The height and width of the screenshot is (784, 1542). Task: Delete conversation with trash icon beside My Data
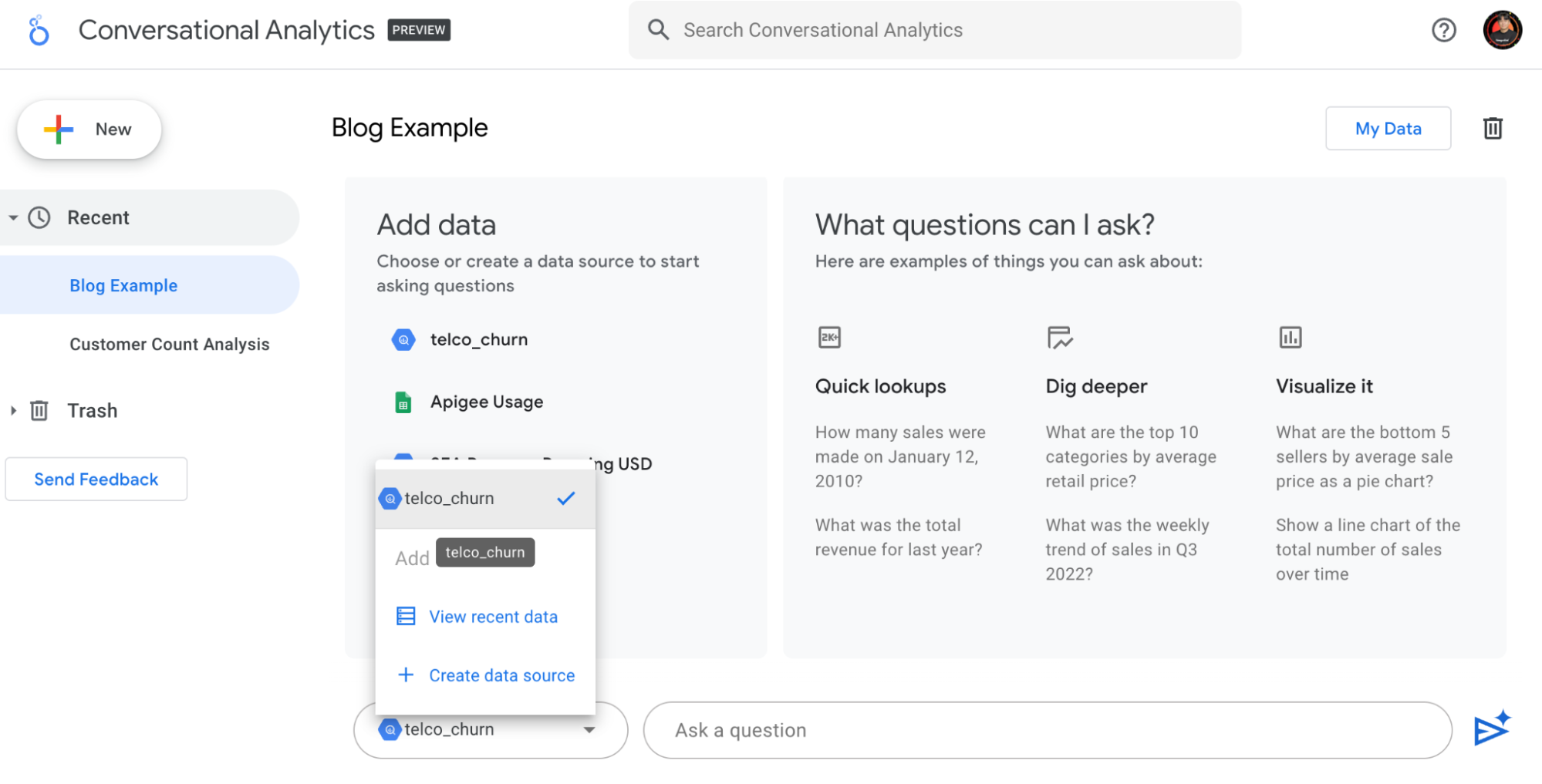[x=1493, y=128]
